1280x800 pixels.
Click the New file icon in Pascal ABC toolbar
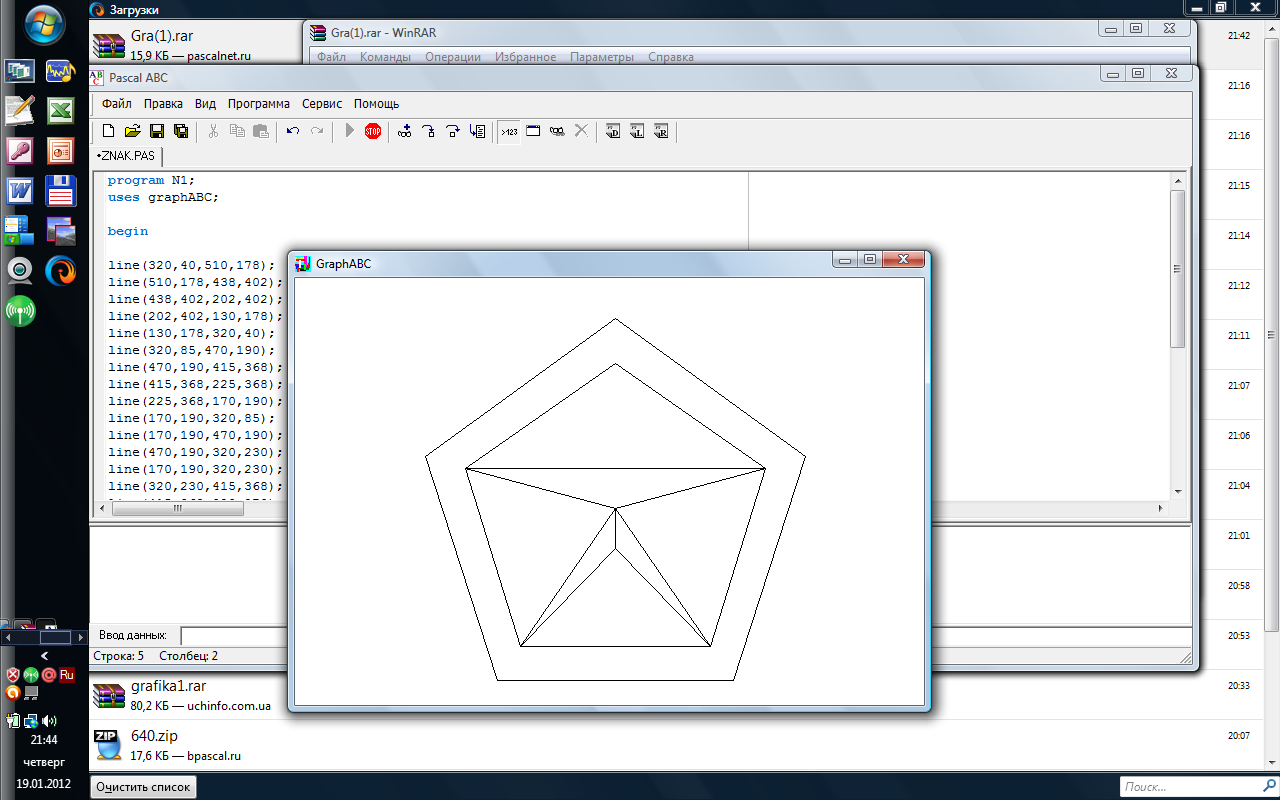[109, 131]
